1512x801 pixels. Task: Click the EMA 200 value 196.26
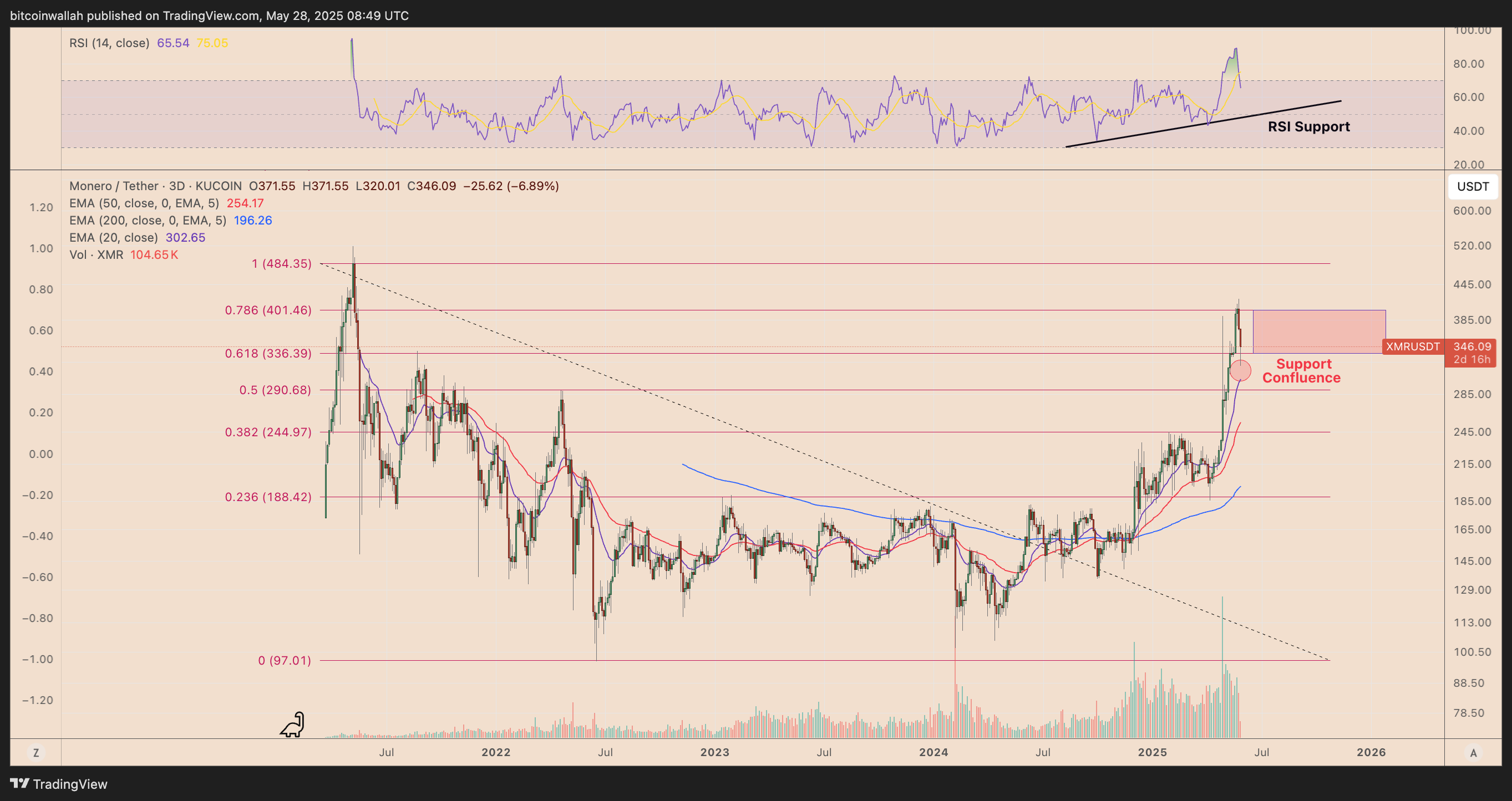pyautogui.click(x=253, y=220)
